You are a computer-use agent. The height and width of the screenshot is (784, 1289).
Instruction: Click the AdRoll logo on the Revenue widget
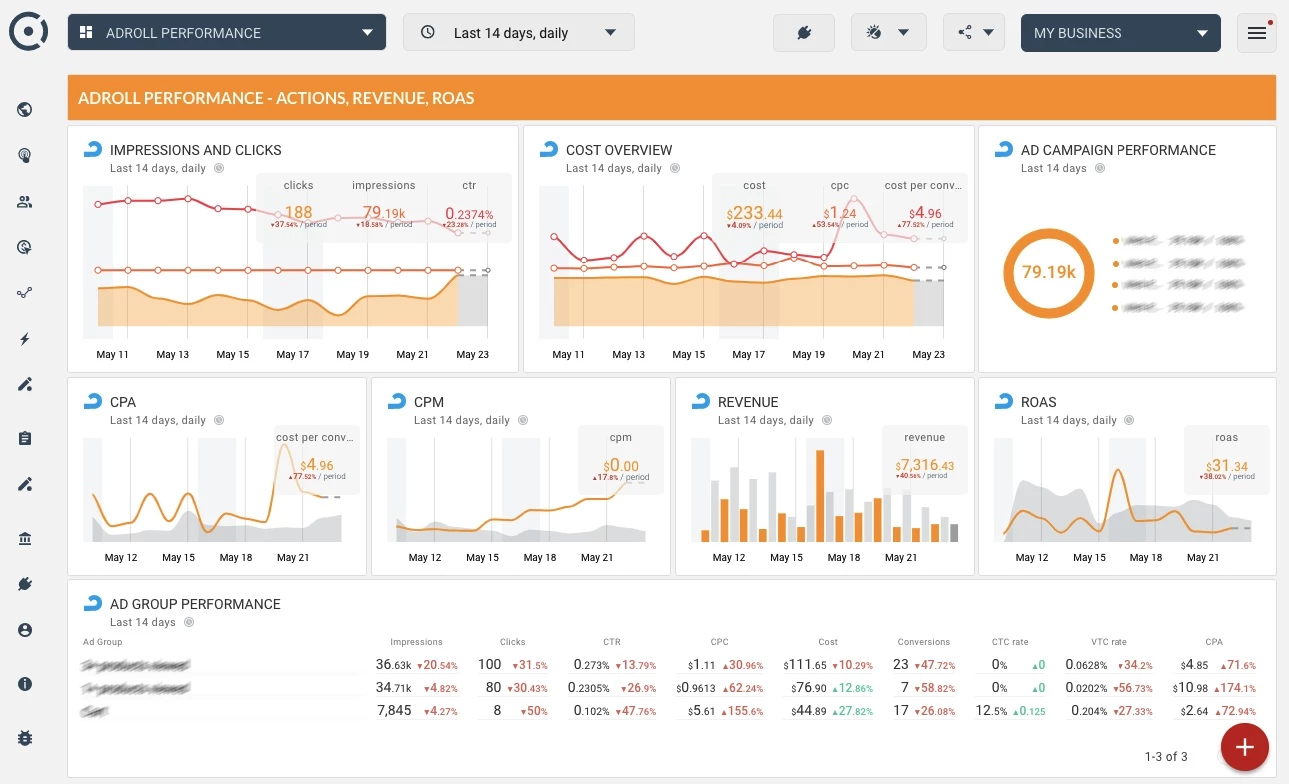coord(700,402)
